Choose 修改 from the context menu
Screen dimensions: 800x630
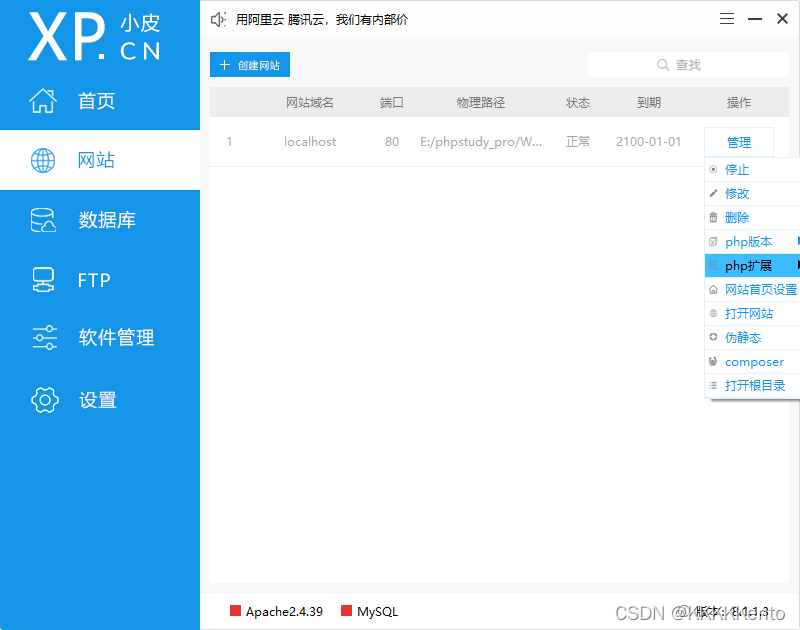[741, 193]
